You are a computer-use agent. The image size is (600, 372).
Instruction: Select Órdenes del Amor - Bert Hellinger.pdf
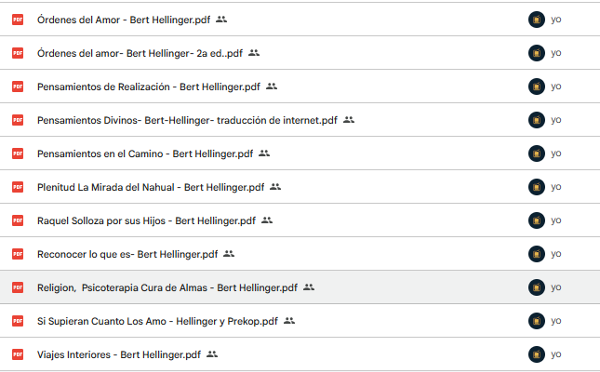(124, 20)
